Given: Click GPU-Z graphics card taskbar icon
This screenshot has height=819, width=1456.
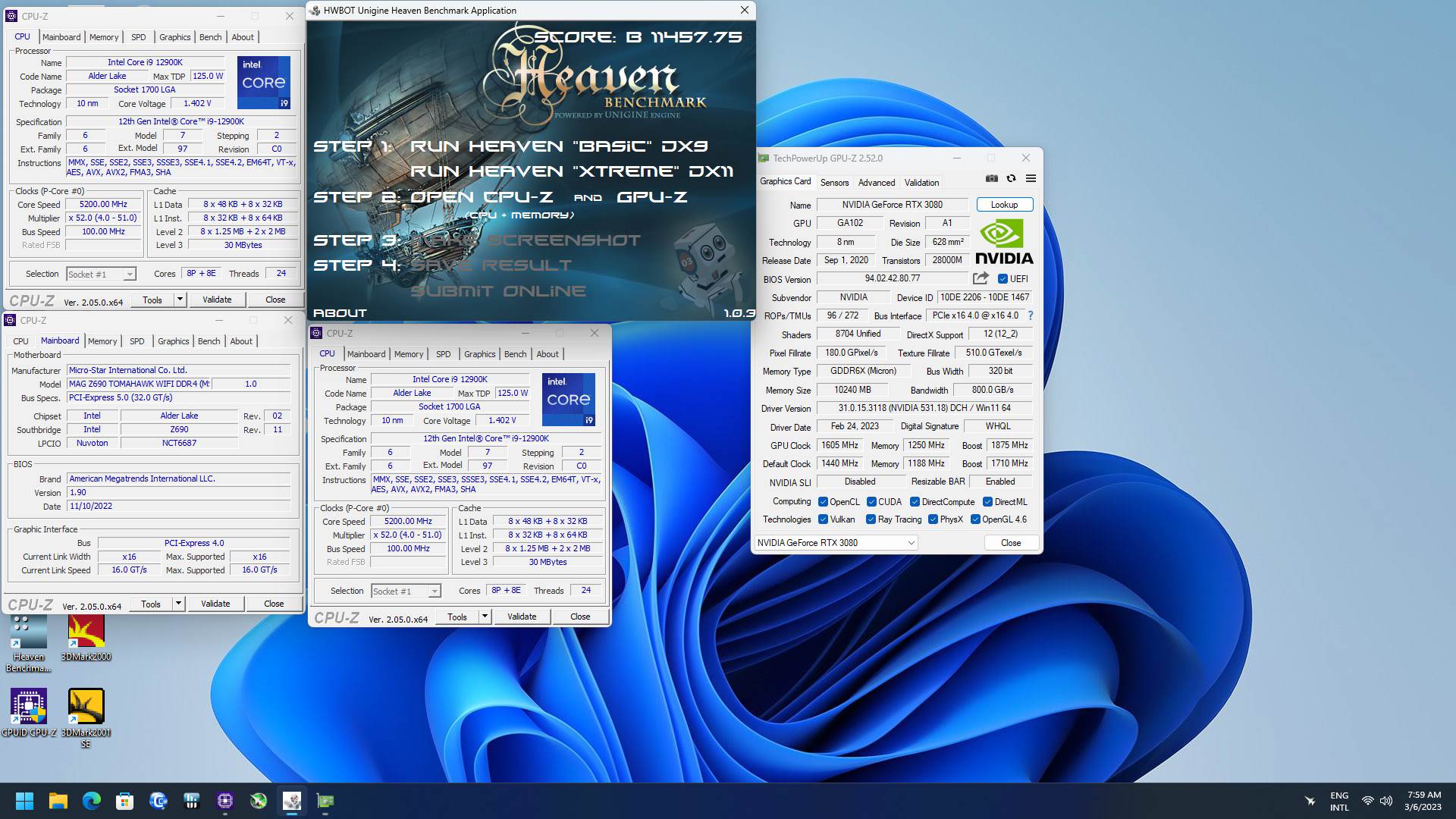Looking at the screenshot, I should click(325, 801).
